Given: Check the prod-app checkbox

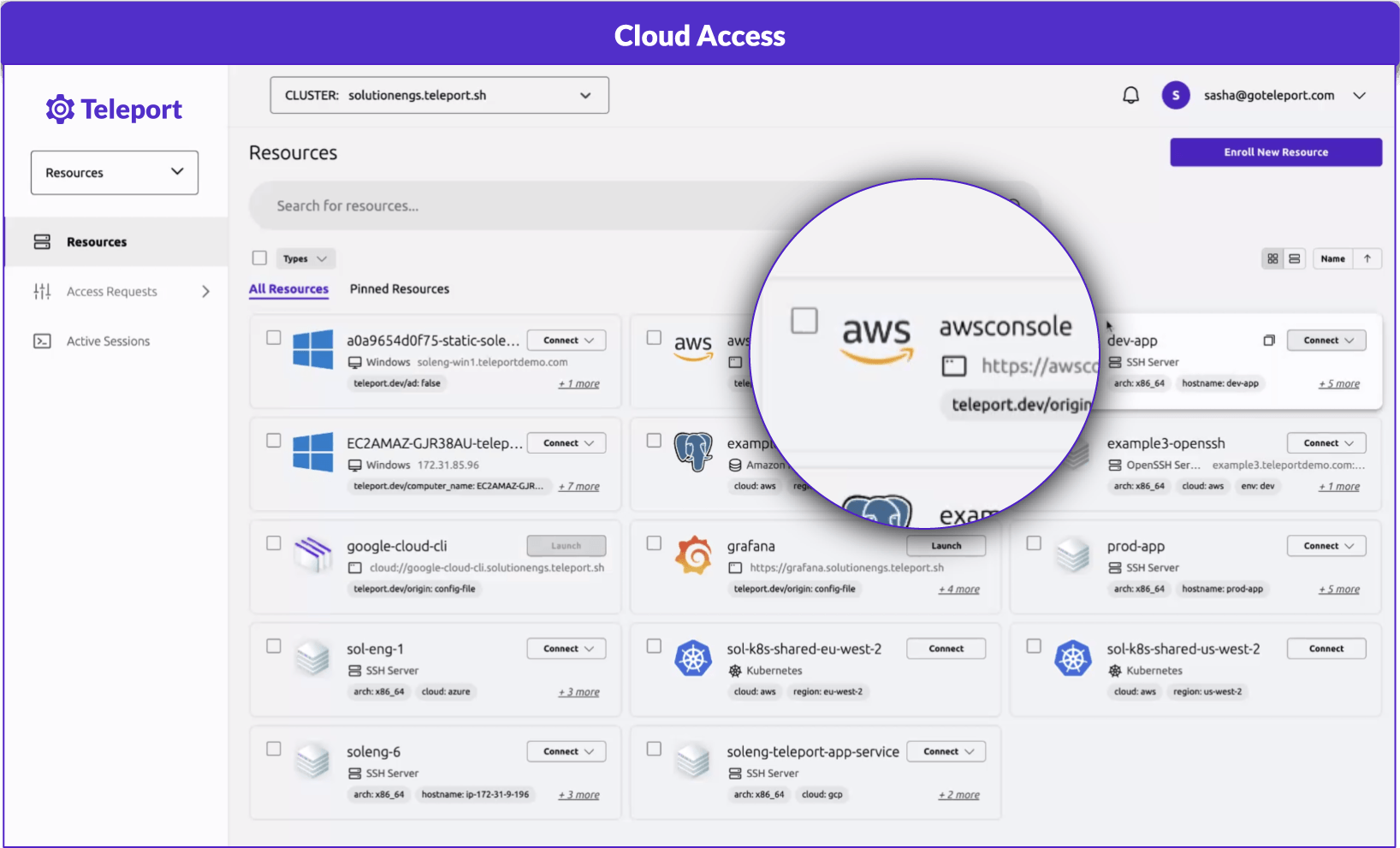Looking at the screenshot, I should (1034, 543).
